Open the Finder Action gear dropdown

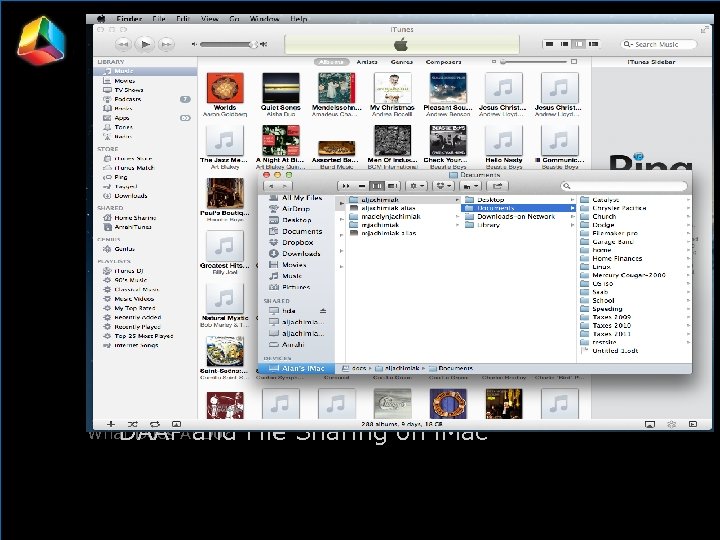[417, 186]
